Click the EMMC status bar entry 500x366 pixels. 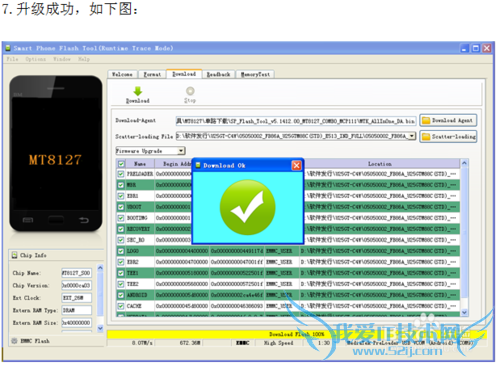243,343
